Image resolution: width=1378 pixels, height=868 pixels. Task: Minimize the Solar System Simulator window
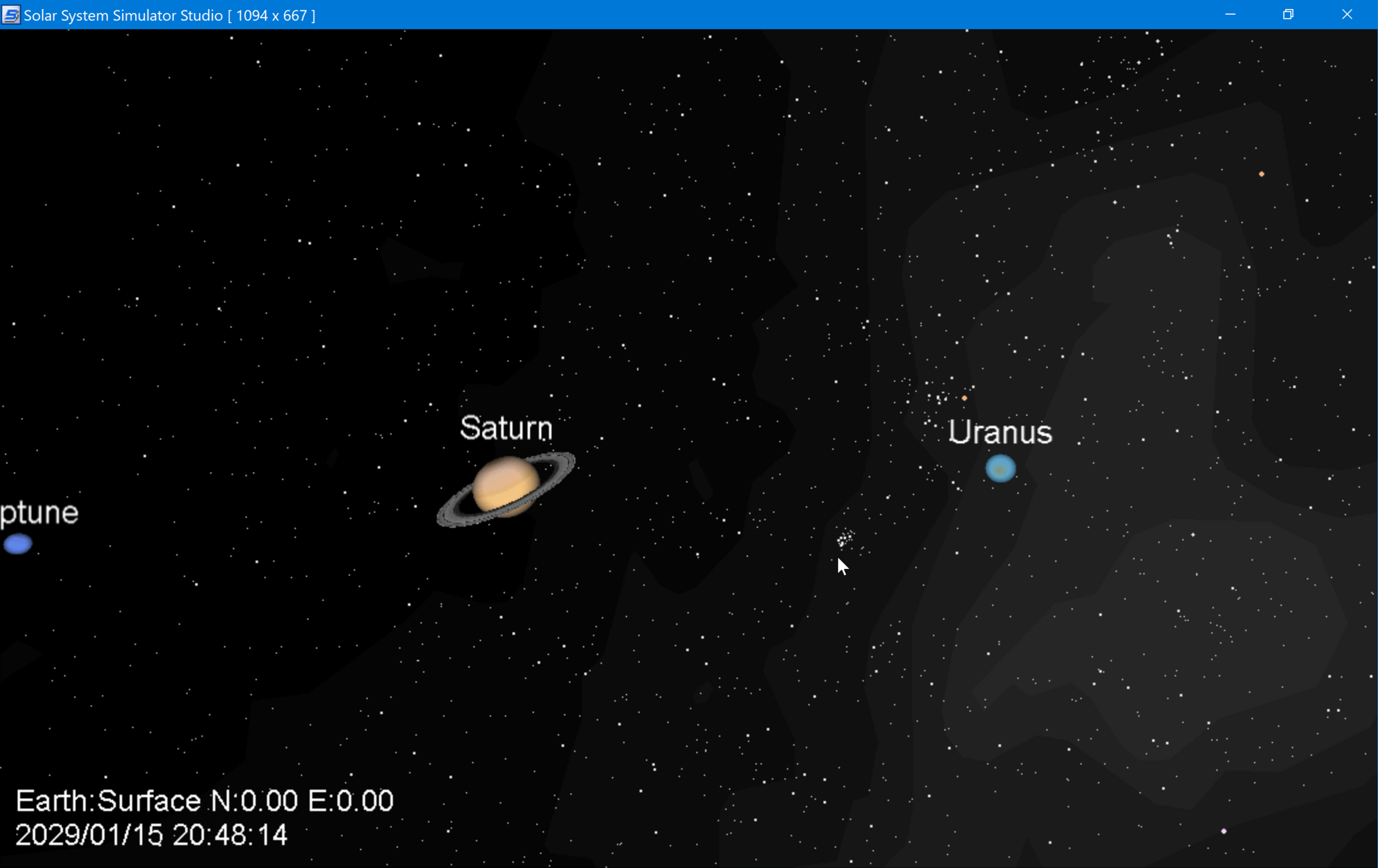[x=1230, y=15]
